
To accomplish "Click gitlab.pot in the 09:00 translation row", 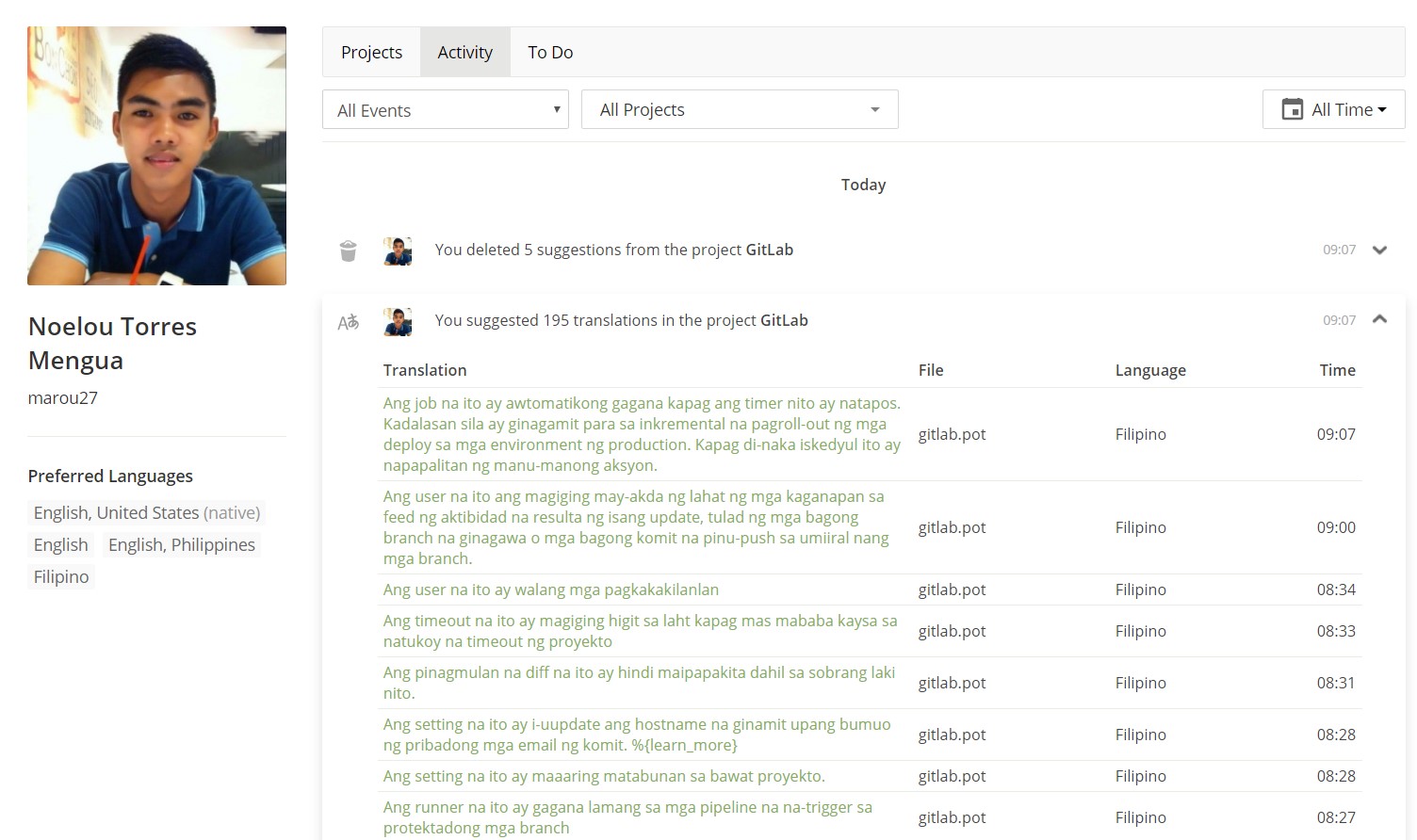I will (953, 527).
